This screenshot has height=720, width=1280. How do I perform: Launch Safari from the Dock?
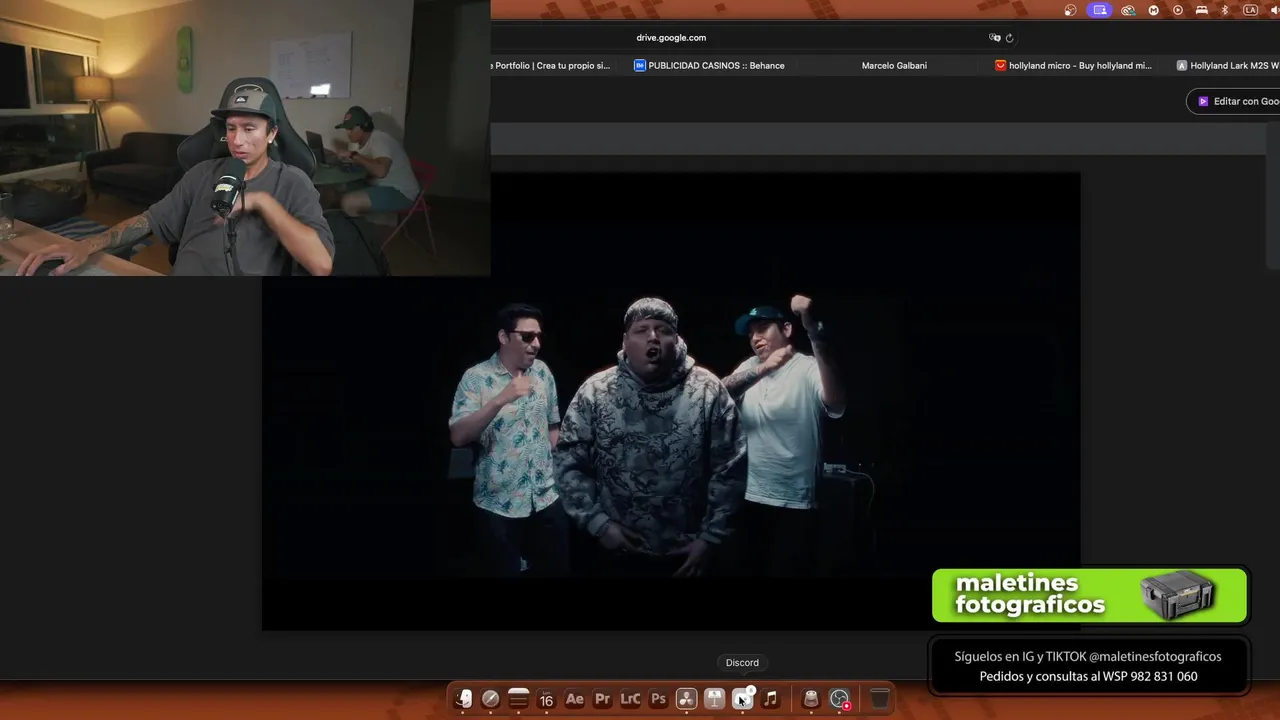[x=490, y=699]
